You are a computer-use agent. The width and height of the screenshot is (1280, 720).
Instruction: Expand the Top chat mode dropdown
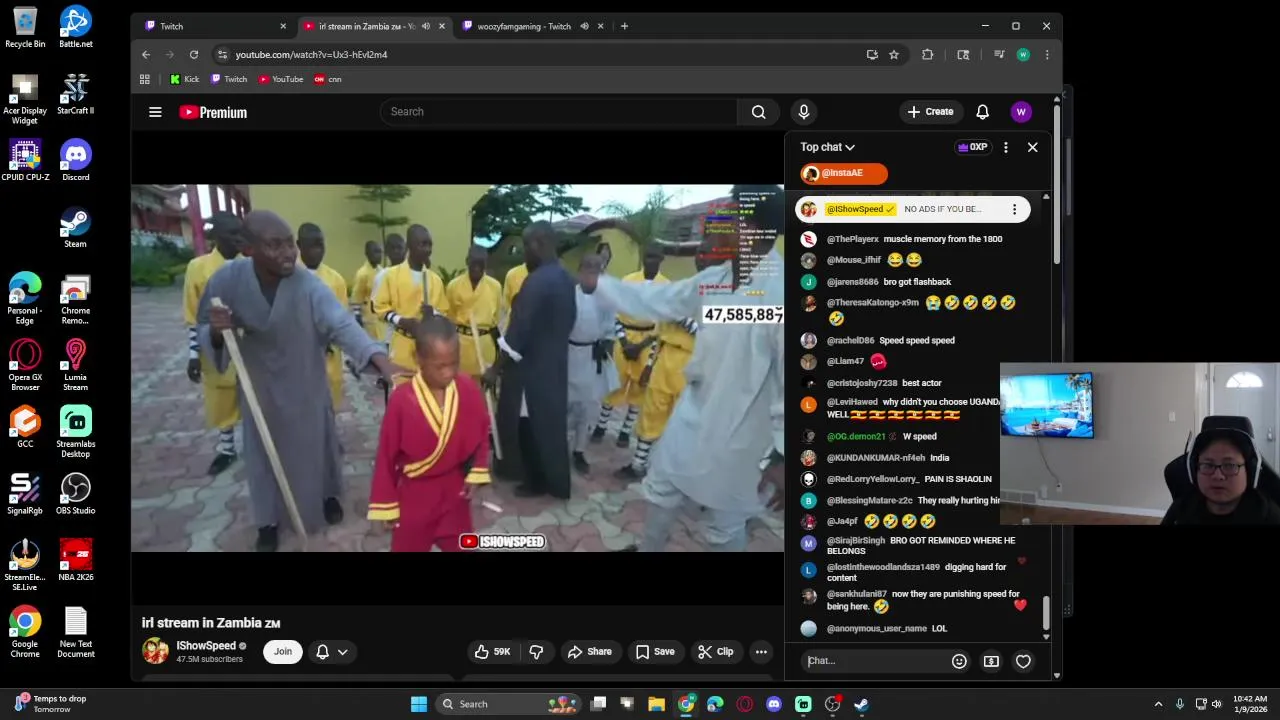click(x=828, y=147)
